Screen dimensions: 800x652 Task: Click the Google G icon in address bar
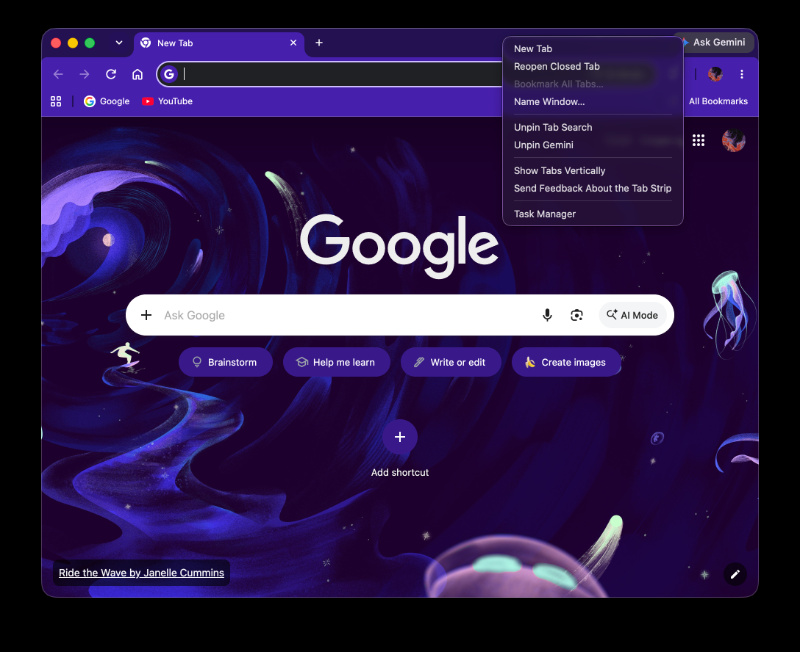tap(169, 74)
